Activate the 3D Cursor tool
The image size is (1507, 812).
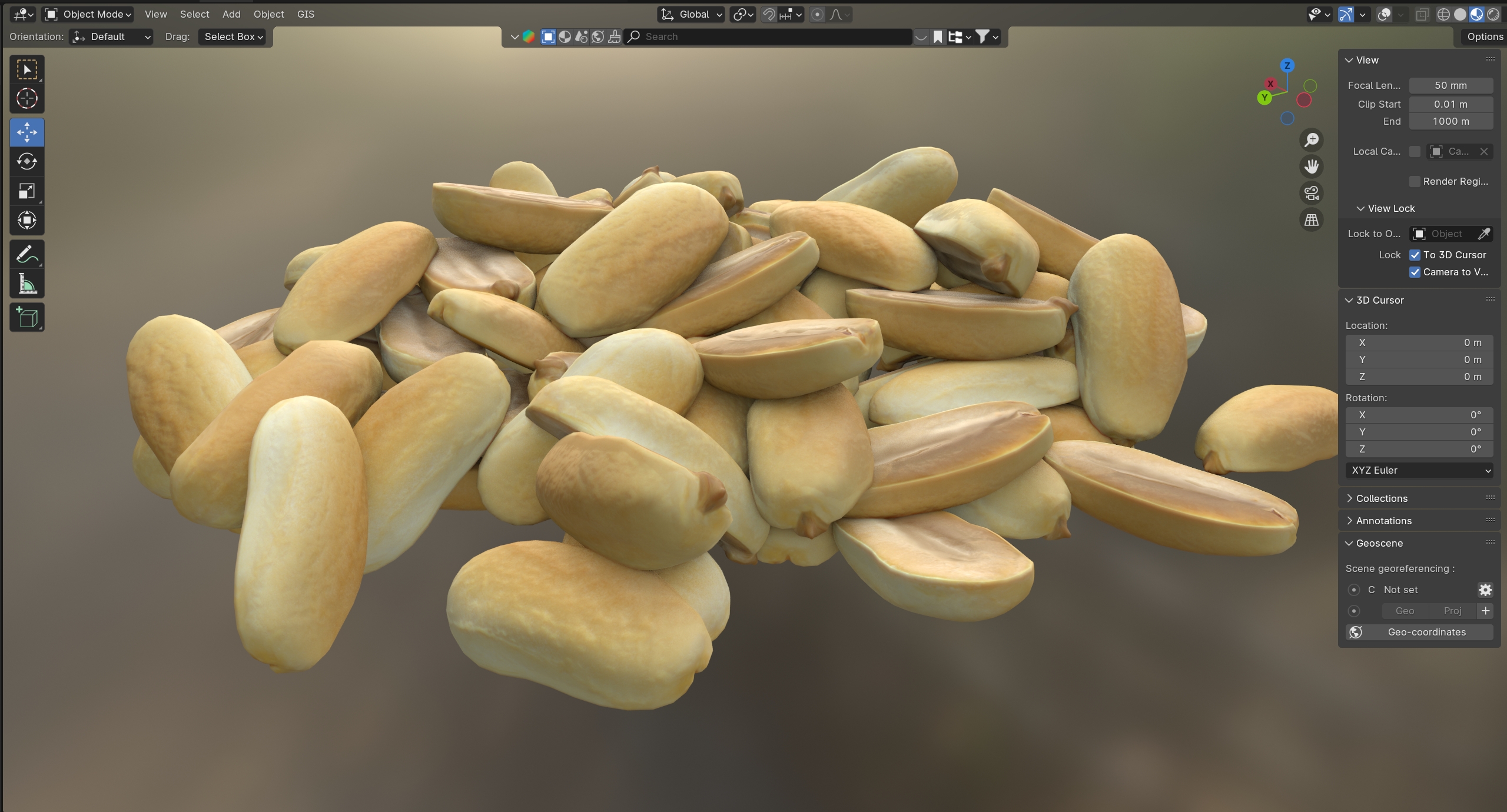[26, 98]
